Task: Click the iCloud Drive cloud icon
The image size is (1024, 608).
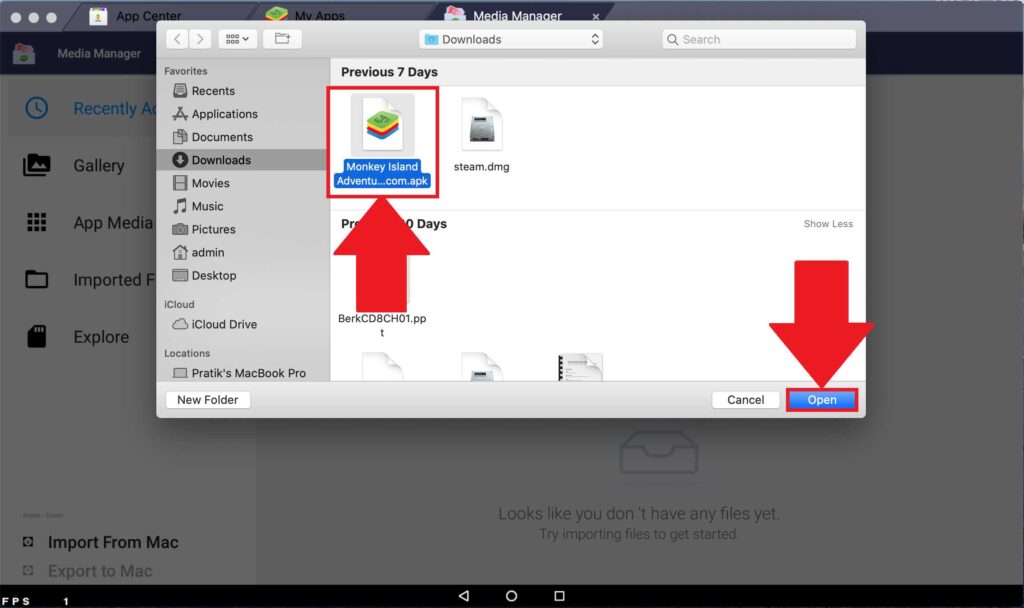Action: click(x=180, y=324)
